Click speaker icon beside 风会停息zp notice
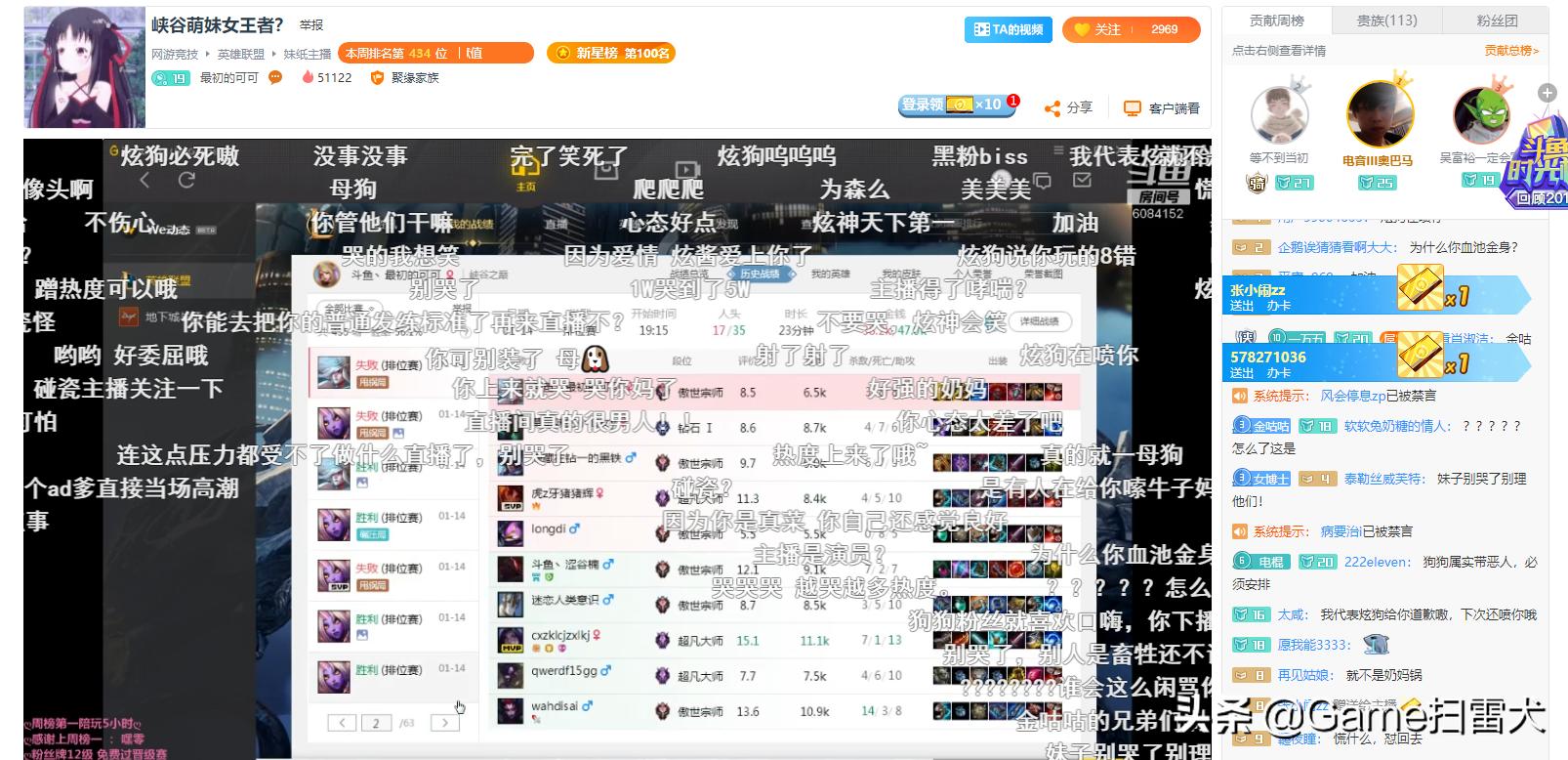Viewport: 1568px width, 760px height. 1240,396
